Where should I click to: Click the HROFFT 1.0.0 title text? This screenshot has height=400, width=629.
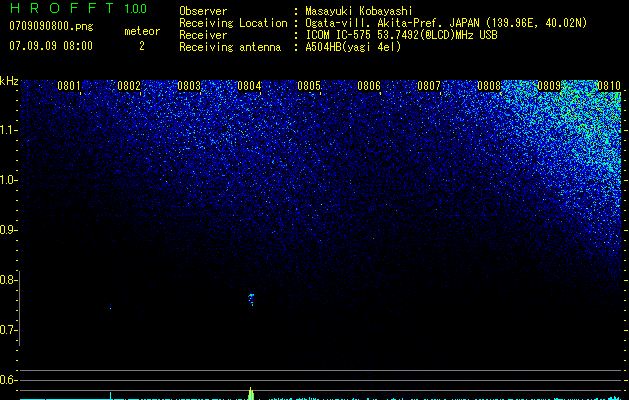(78, 8)
